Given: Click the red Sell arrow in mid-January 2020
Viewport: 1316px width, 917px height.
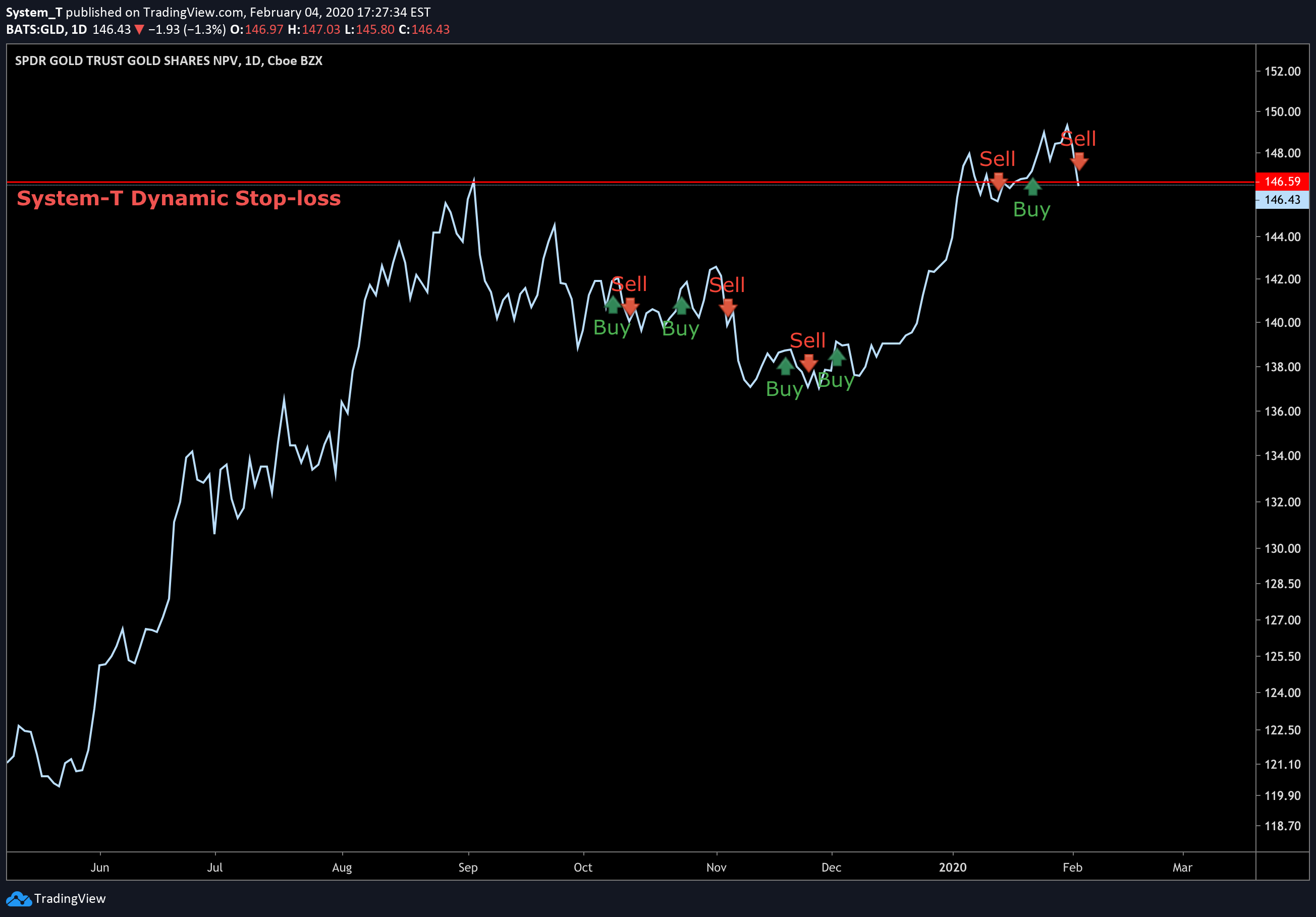Looking at the screenshot, I should 999,182.
